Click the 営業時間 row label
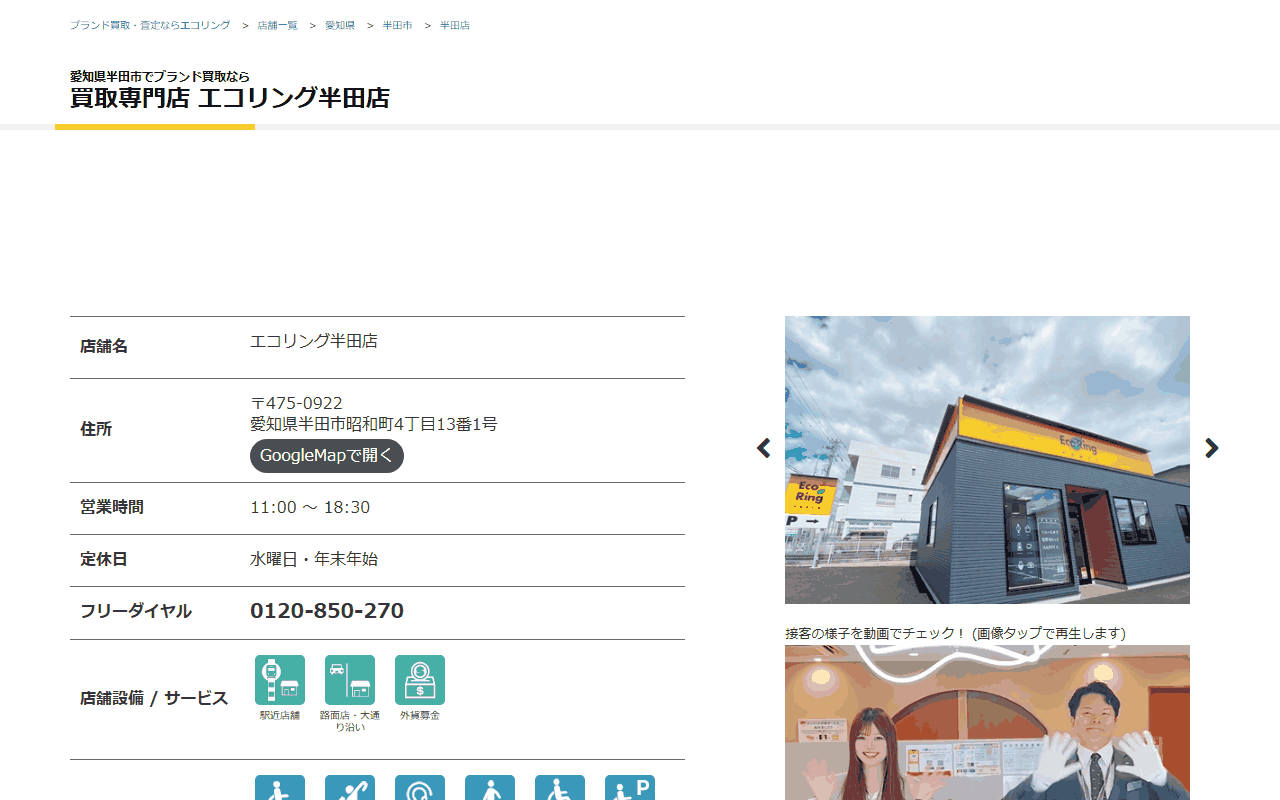The width and height of the screenshot is (1280, 800). tap(112, 507)
